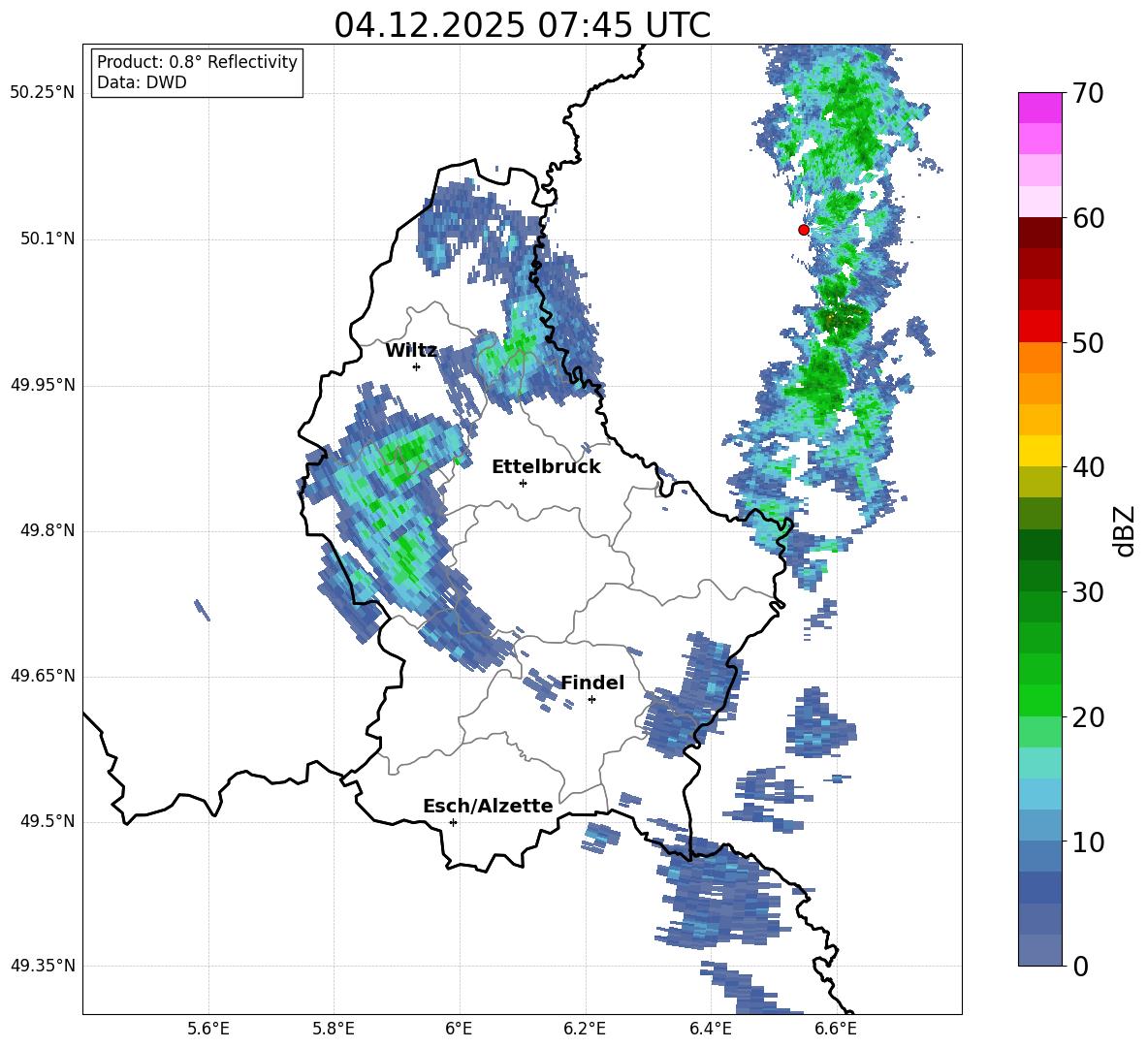Click the 49.95°N latitude label
The height and width of the screenshot is (1048, 1148).
click(x=42, y=385)
